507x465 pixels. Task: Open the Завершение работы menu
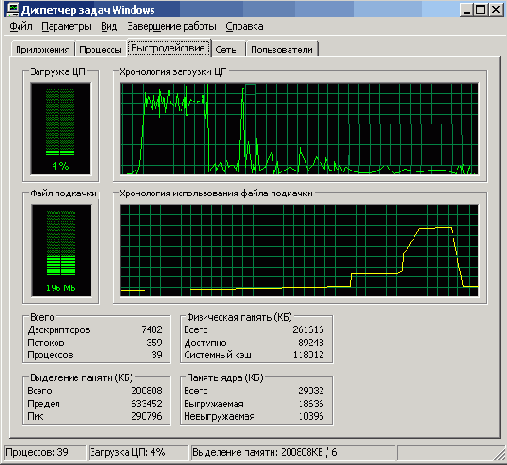point(172,26)
